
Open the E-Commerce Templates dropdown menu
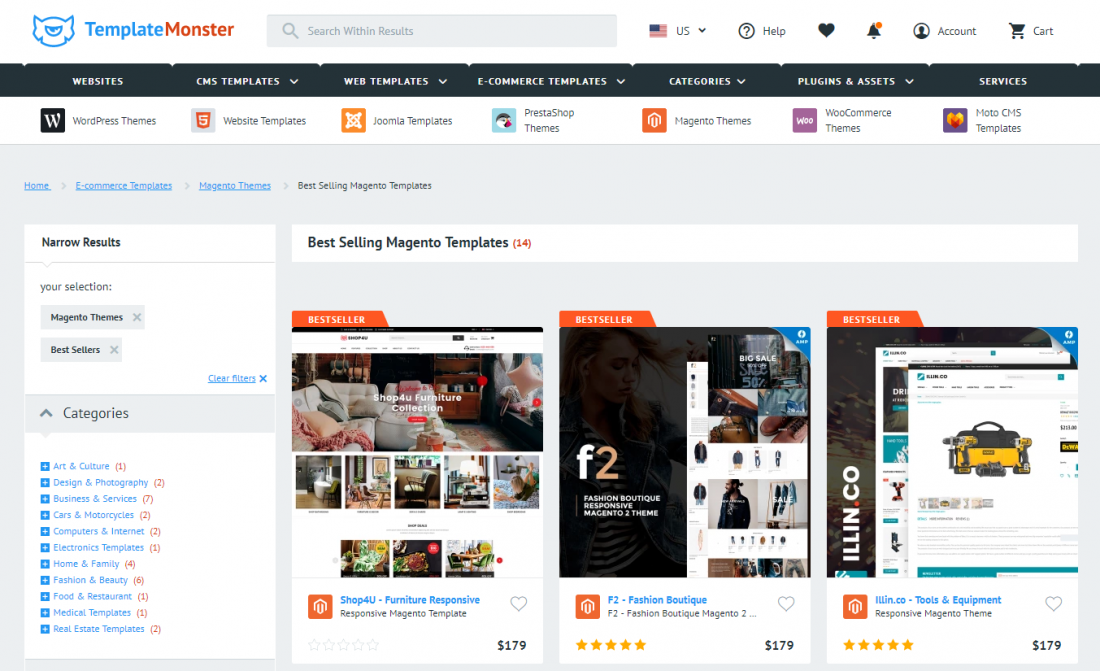click(551, 81)
